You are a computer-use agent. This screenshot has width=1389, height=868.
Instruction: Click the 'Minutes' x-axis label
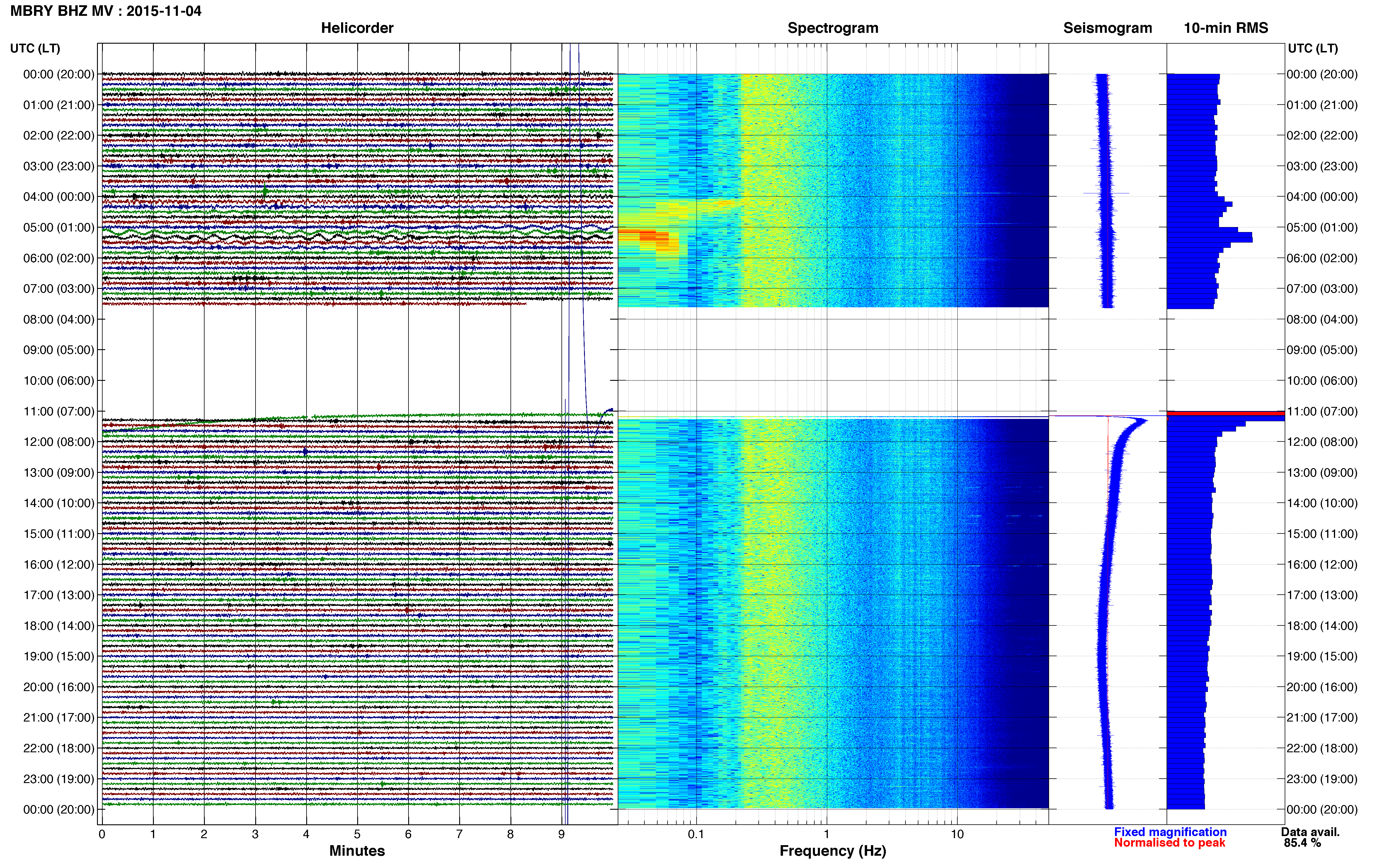coord(357,851)
